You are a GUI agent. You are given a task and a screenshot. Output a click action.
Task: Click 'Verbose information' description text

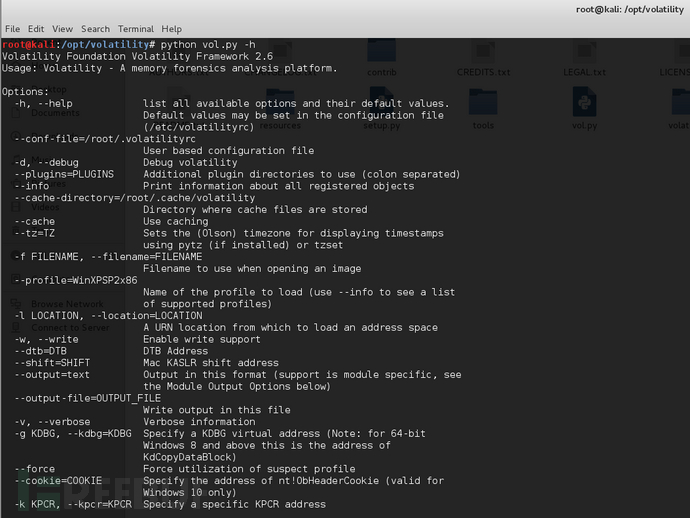click(199, 422)
